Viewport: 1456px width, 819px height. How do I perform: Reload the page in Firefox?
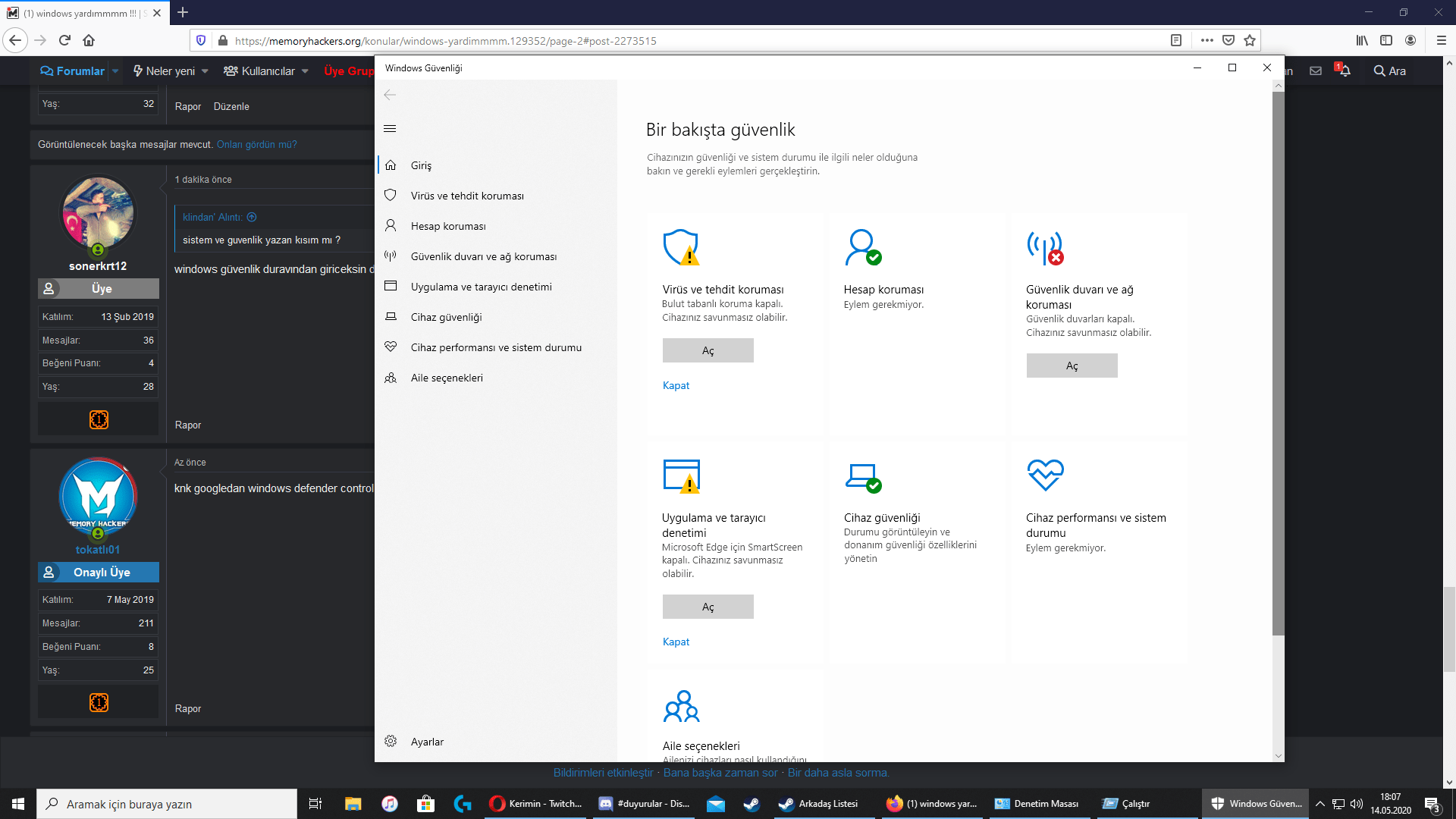(x=64, y=40)
